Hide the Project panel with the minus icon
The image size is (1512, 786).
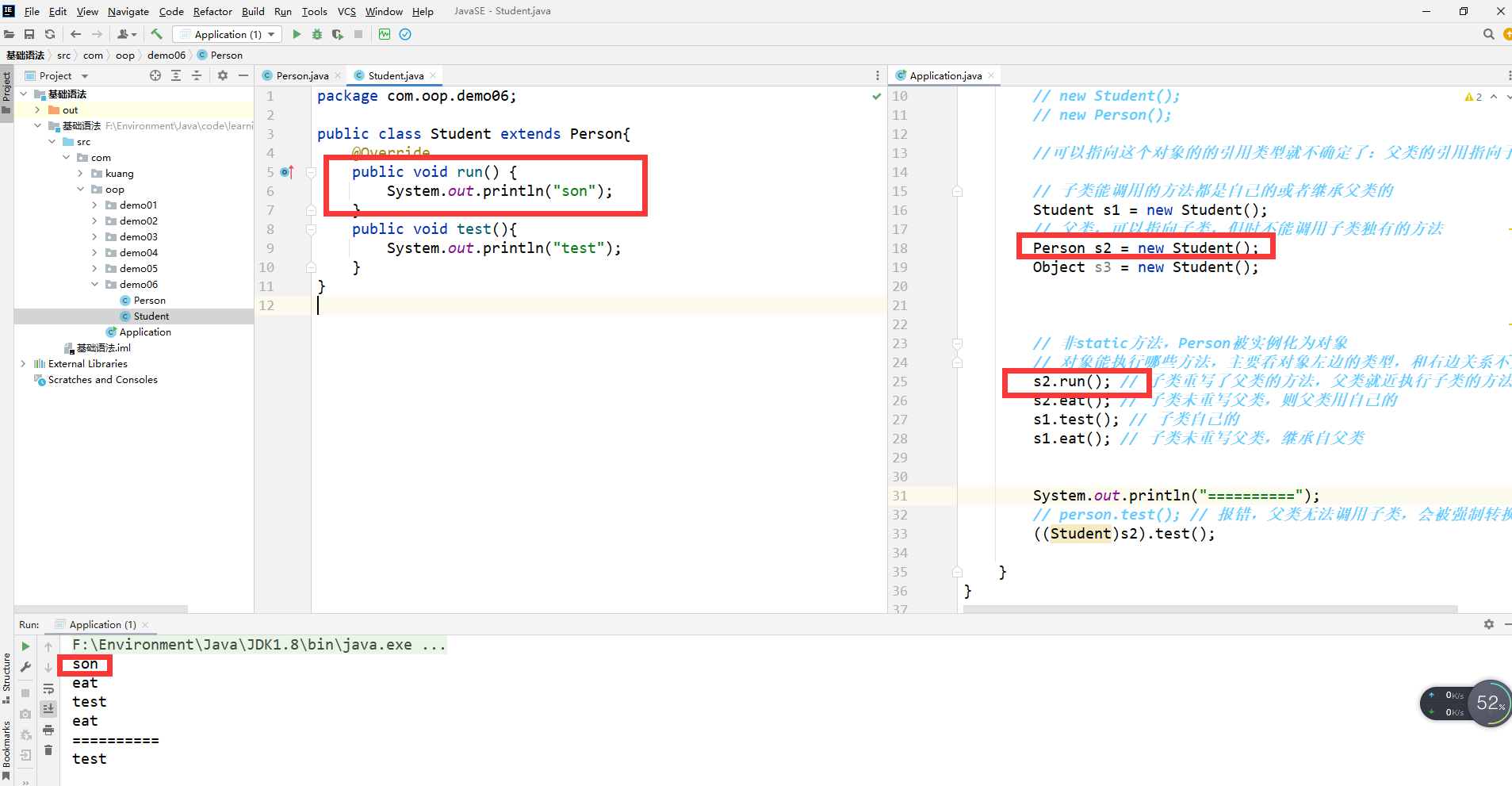(x=243, y=75)
